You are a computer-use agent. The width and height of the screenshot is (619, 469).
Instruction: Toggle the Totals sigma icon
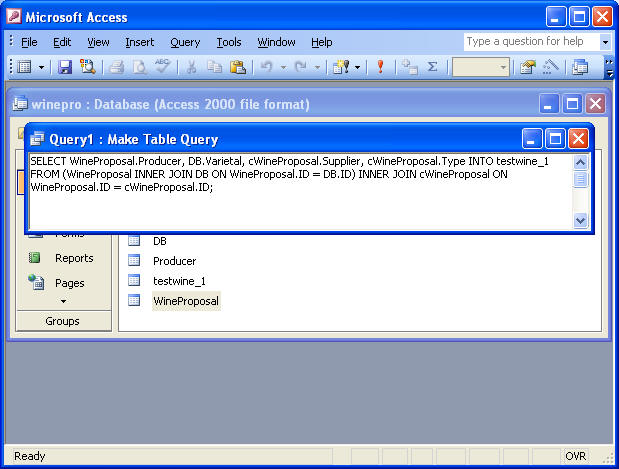click(433, 67)
